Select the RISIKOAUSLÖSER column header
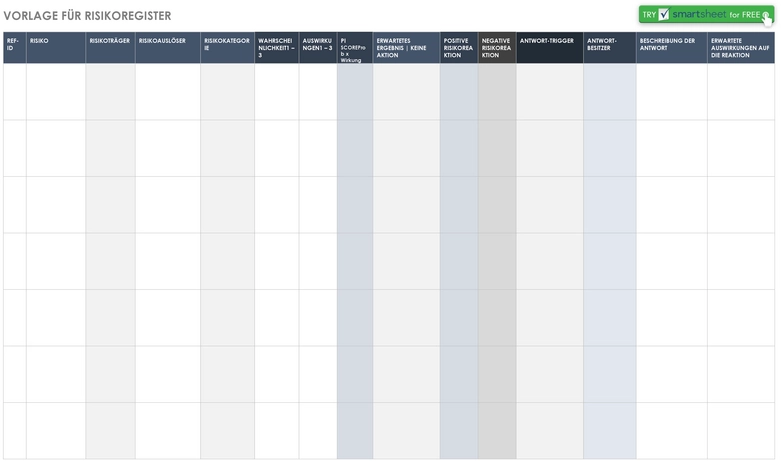 [168, 48]
